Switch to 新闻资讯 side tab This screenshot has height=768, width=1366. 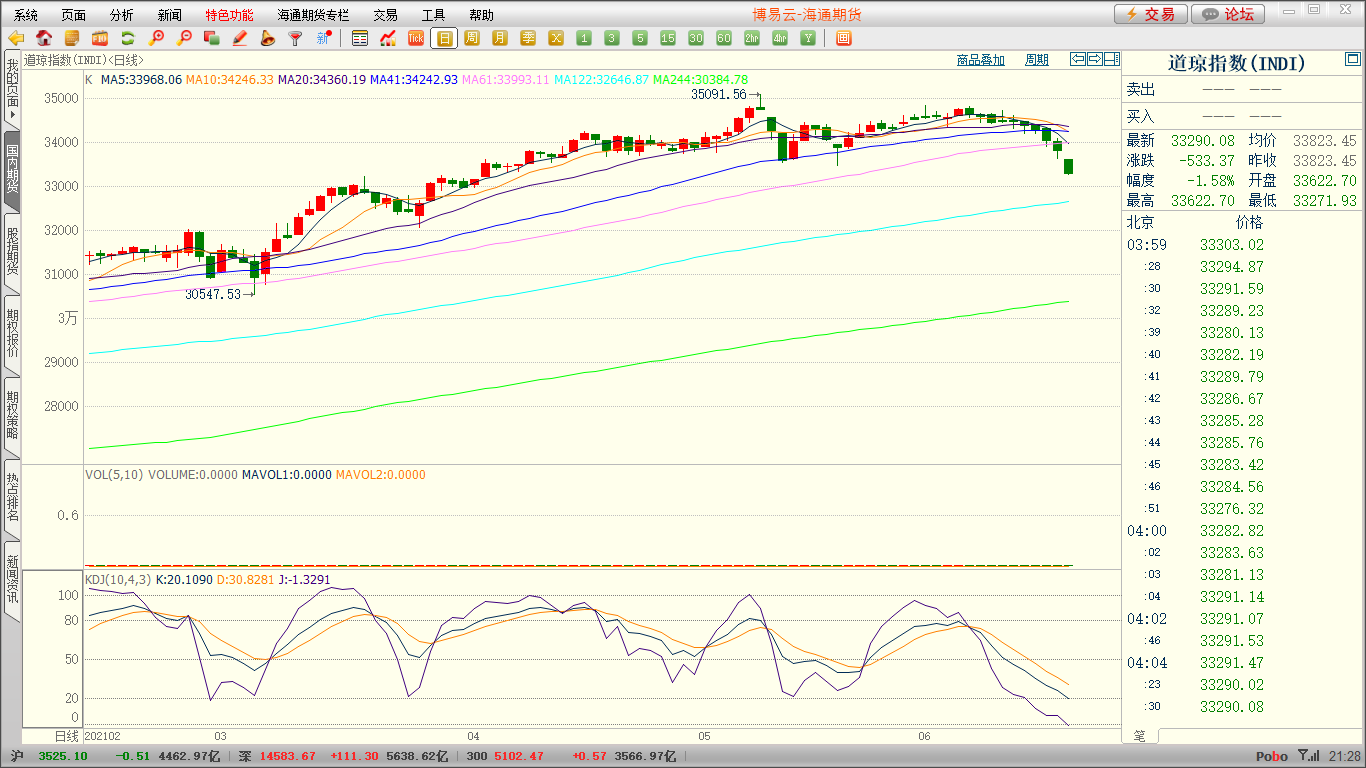point(12,579)
